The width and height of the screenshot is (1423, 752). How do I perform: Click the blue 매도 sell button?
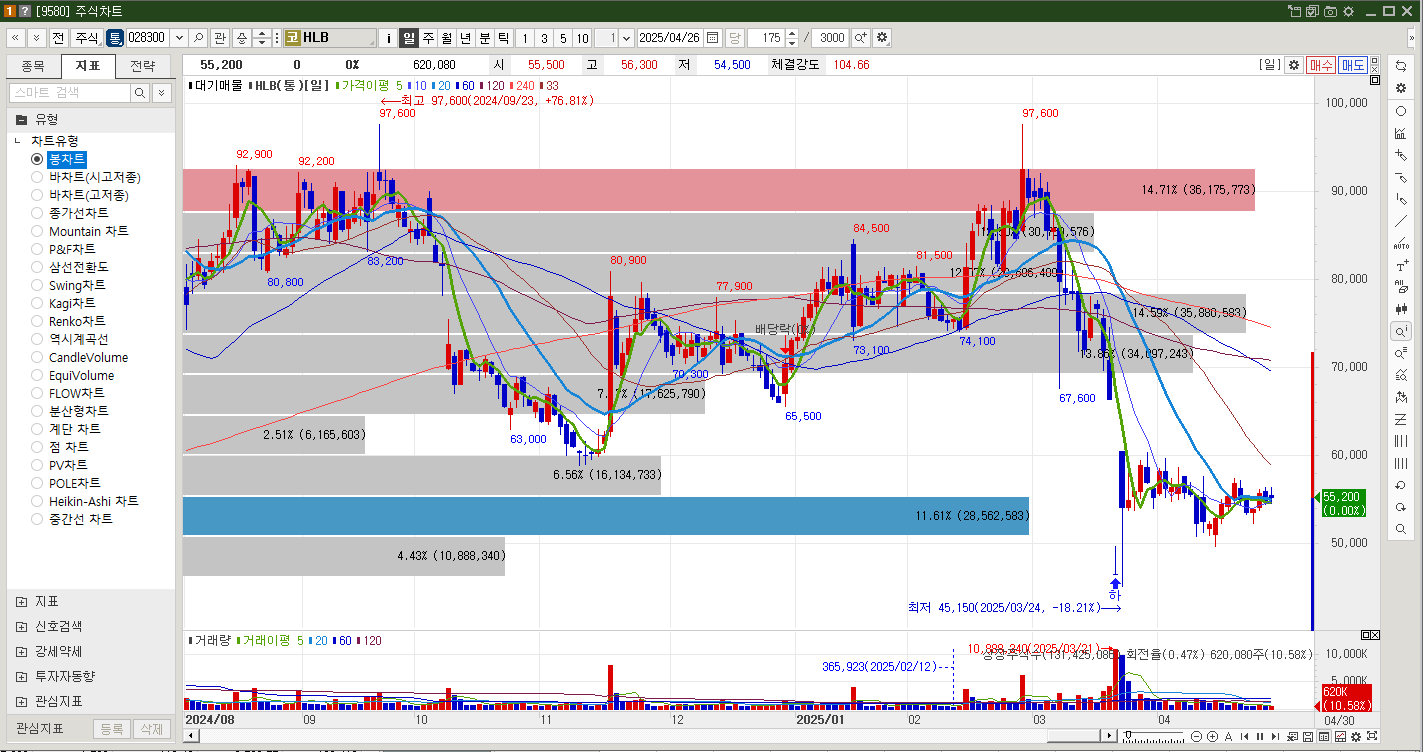coord(1353,65)
